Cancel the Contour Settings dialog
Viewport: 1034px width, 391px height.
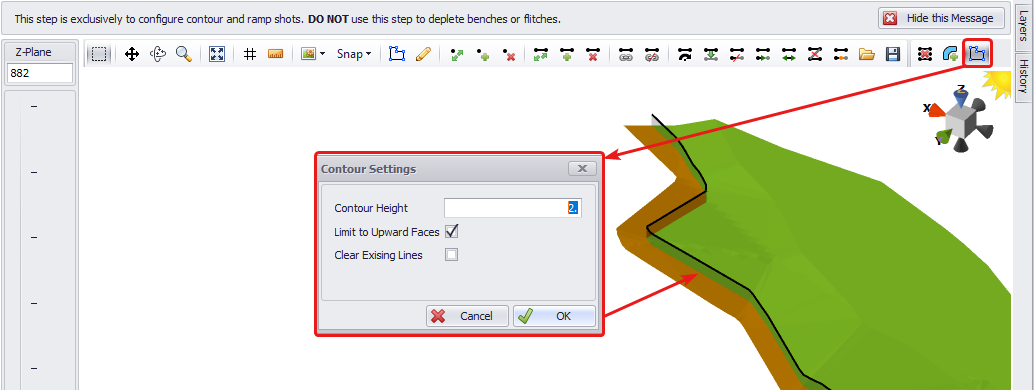pyautogui.click(x=468, y=316)
